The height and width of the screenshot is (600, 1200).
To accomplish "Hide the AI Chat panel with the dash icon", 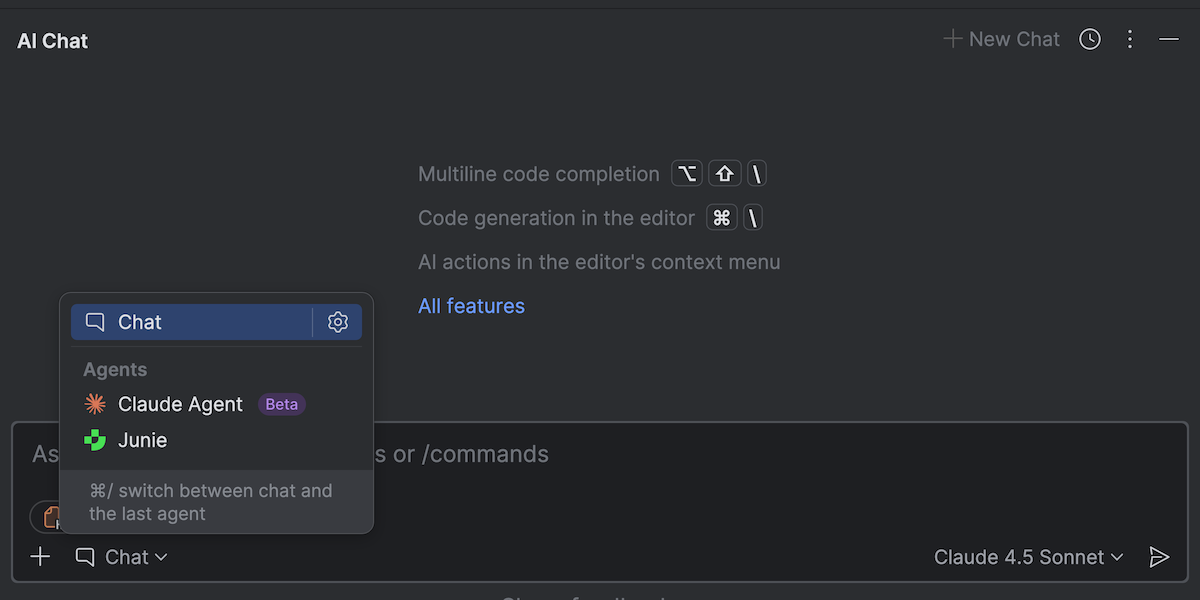I will tap(1169, 39).
